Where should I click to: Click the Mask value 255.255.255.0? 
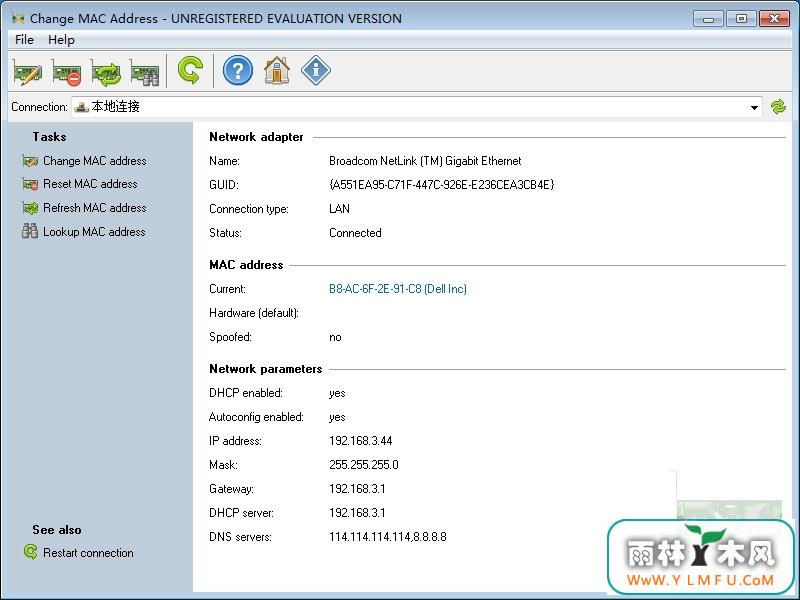point(364,465)
